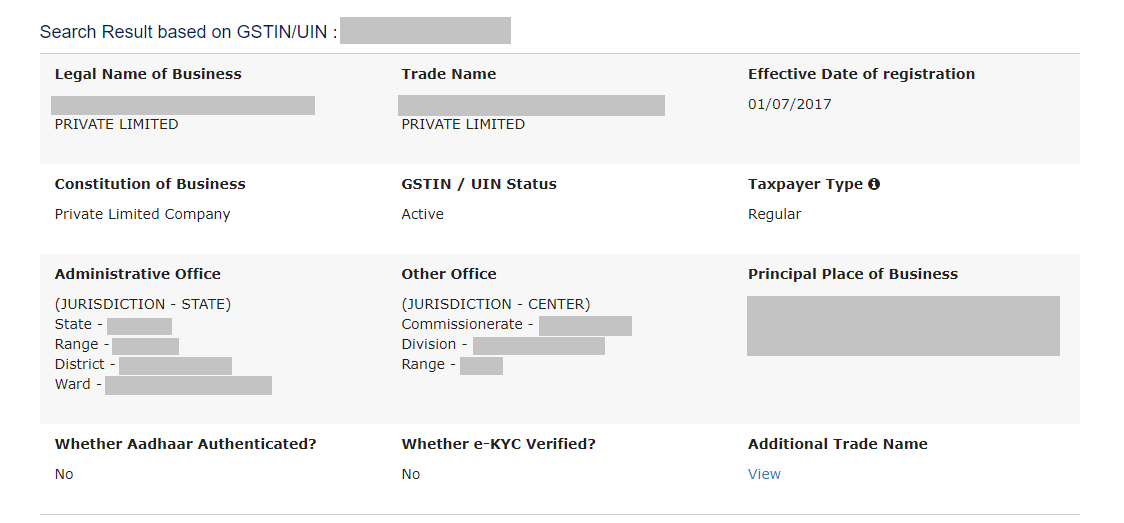Select the Effective Date 01/07/2017 value
The image size is (1124, 523).
(789, 104)
